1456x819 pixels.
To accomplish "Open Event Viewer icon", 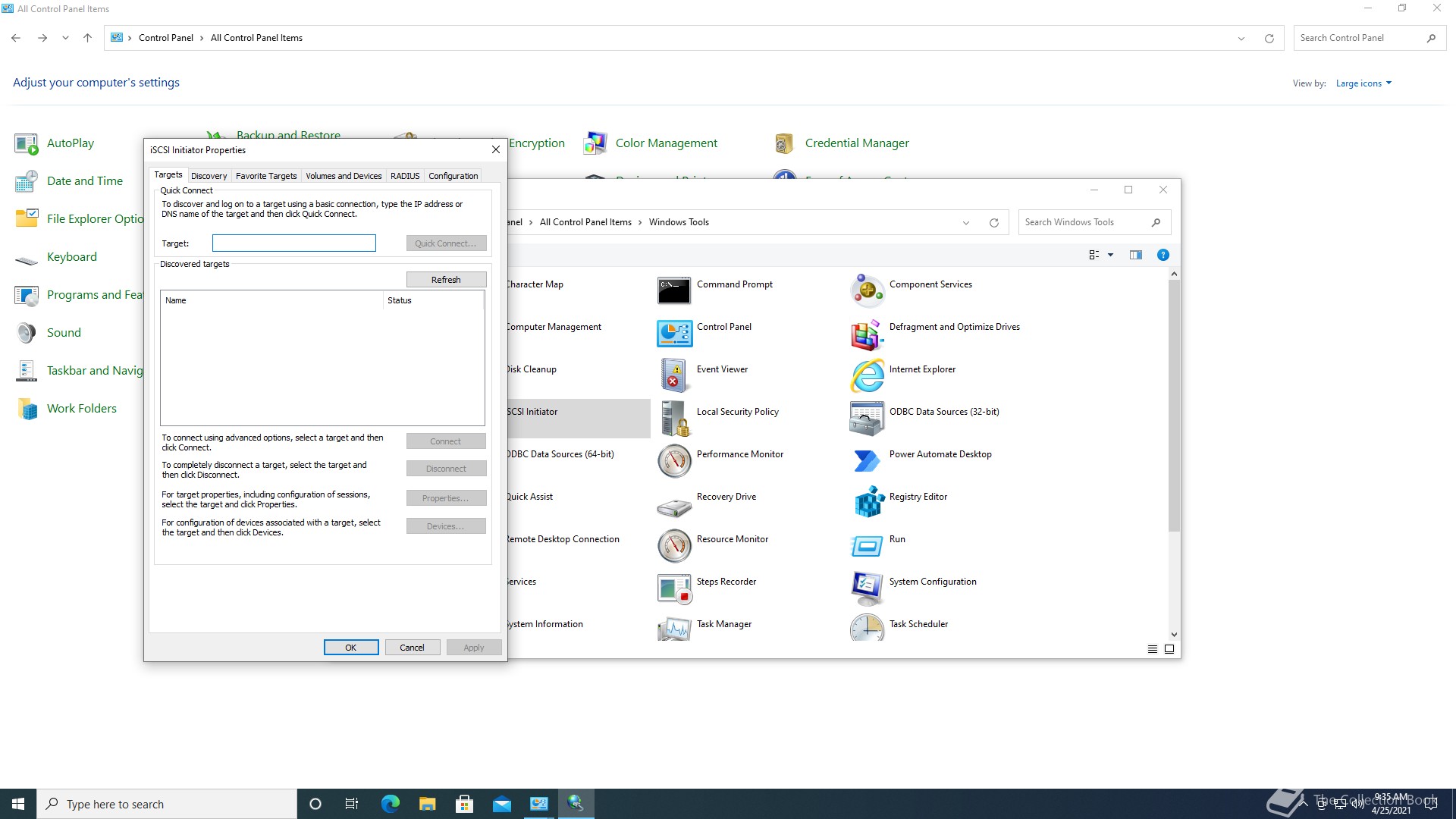I will tap(673, 375).
